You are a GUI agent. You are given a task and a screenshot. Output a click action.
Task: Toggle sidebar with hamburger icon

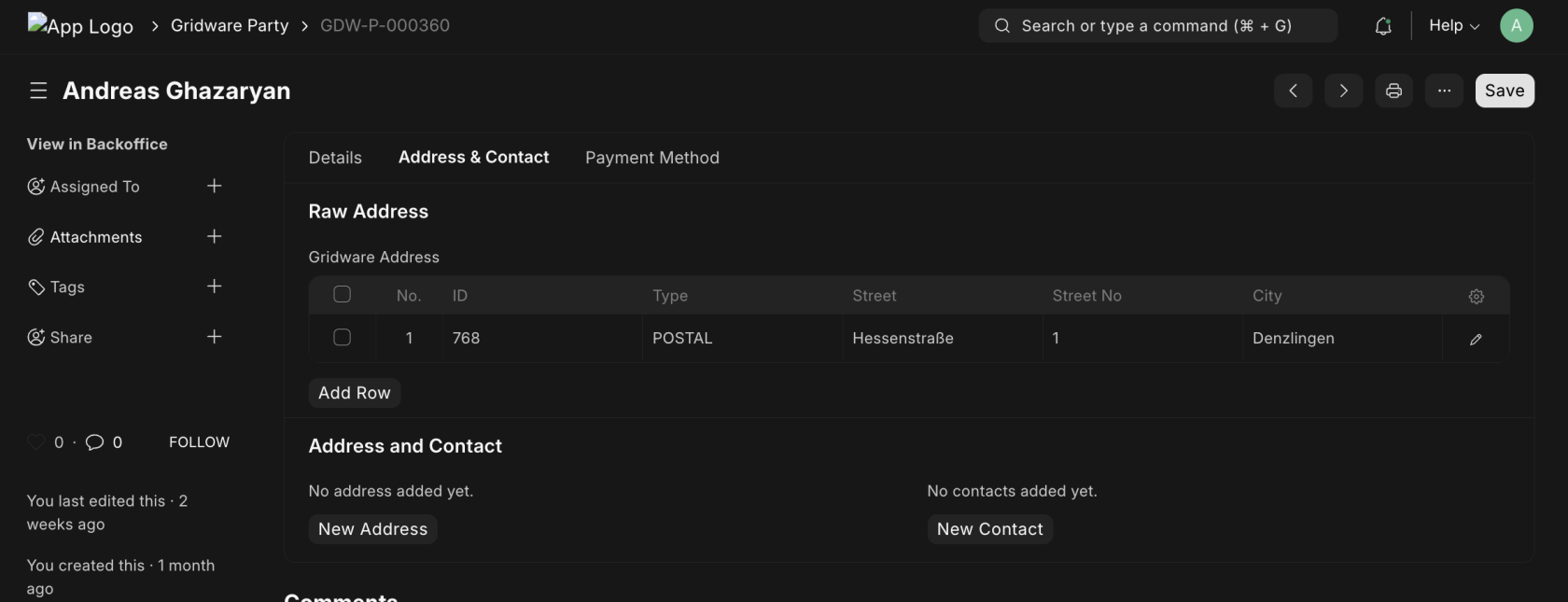coord(38,91)
